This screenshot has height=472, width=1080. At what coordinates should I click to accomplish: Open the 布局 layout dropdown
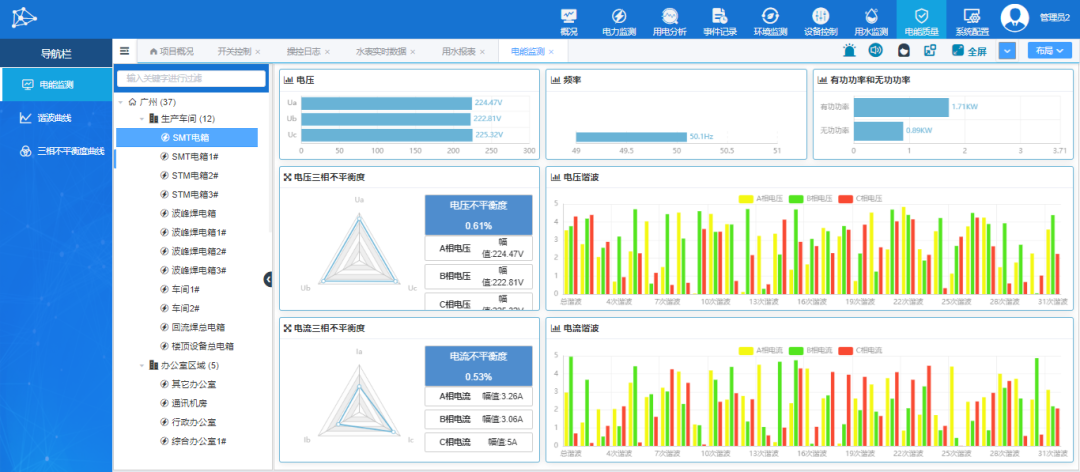(x=1048, y=51)
